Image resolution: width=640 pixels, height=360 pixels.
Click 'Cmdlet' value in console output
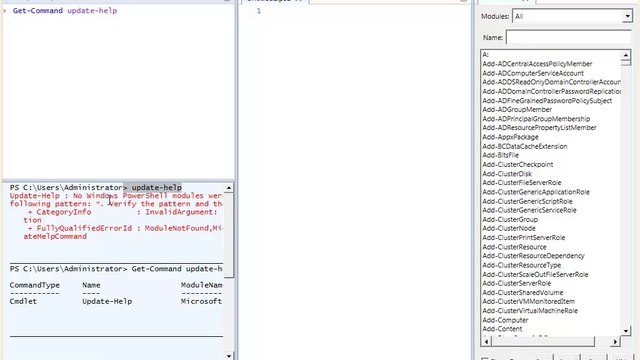click(x=23, y=302)
